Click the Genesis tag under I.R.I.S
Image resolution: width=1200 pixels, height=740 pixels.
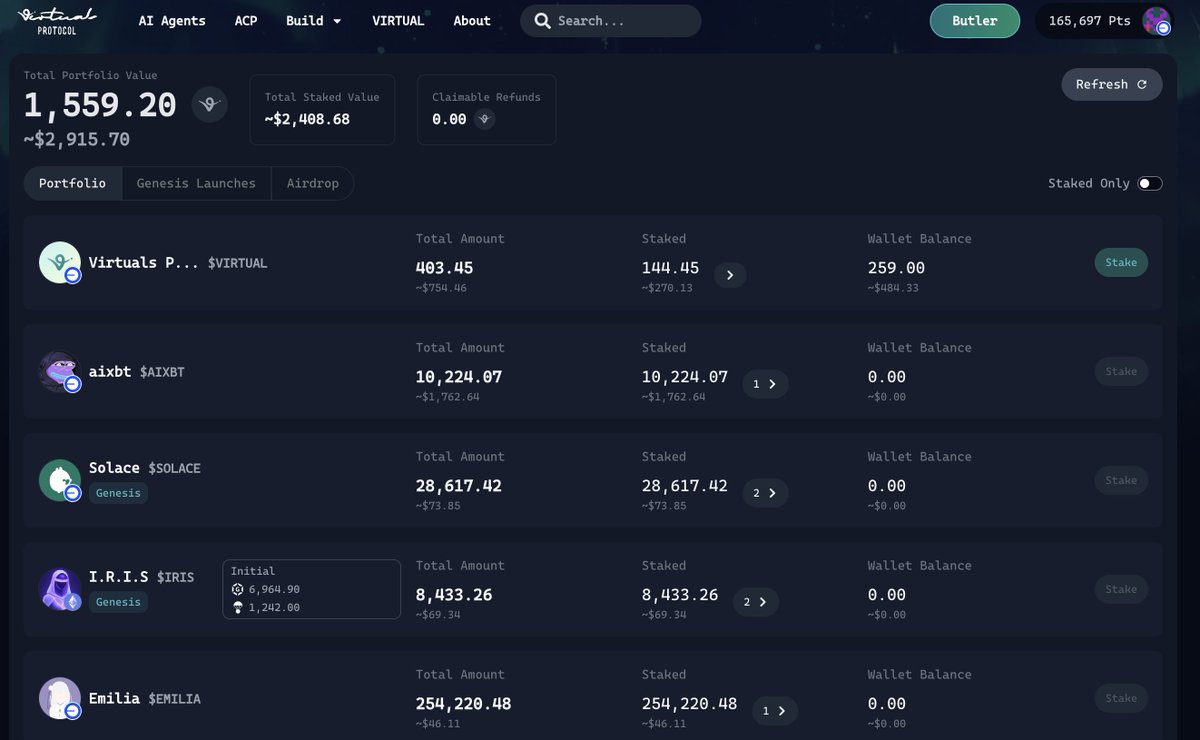click(x=118, y=602)
